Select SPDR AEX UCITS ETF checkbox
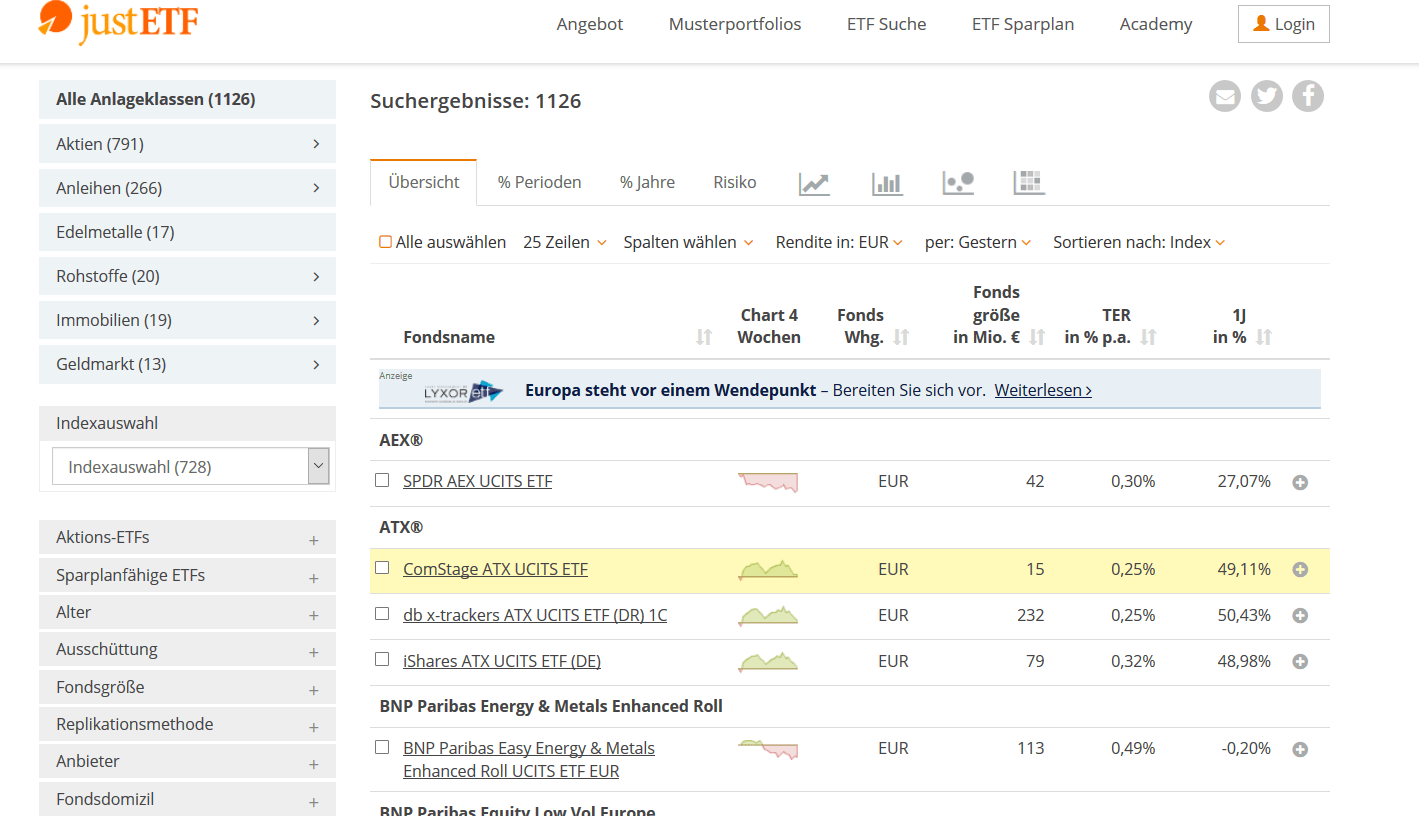This screenshot has height=816, width=1419. click(382, 480)
